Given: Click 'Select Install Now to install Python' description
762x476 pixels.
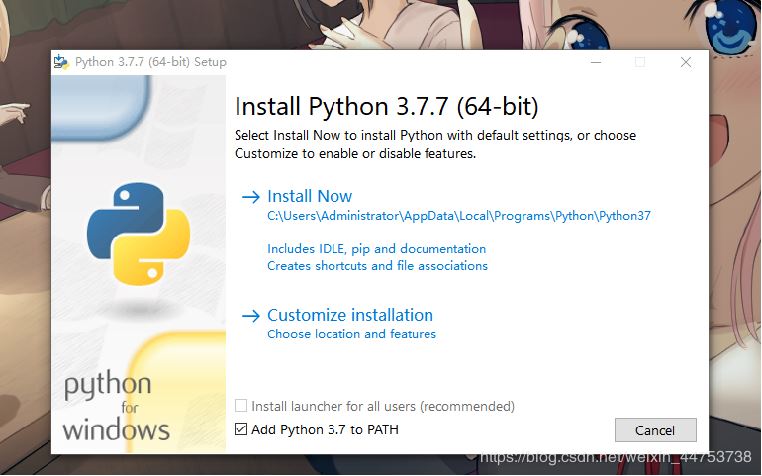Looking at the screenshot, I should pyautogui.click(x=435, y=144).
